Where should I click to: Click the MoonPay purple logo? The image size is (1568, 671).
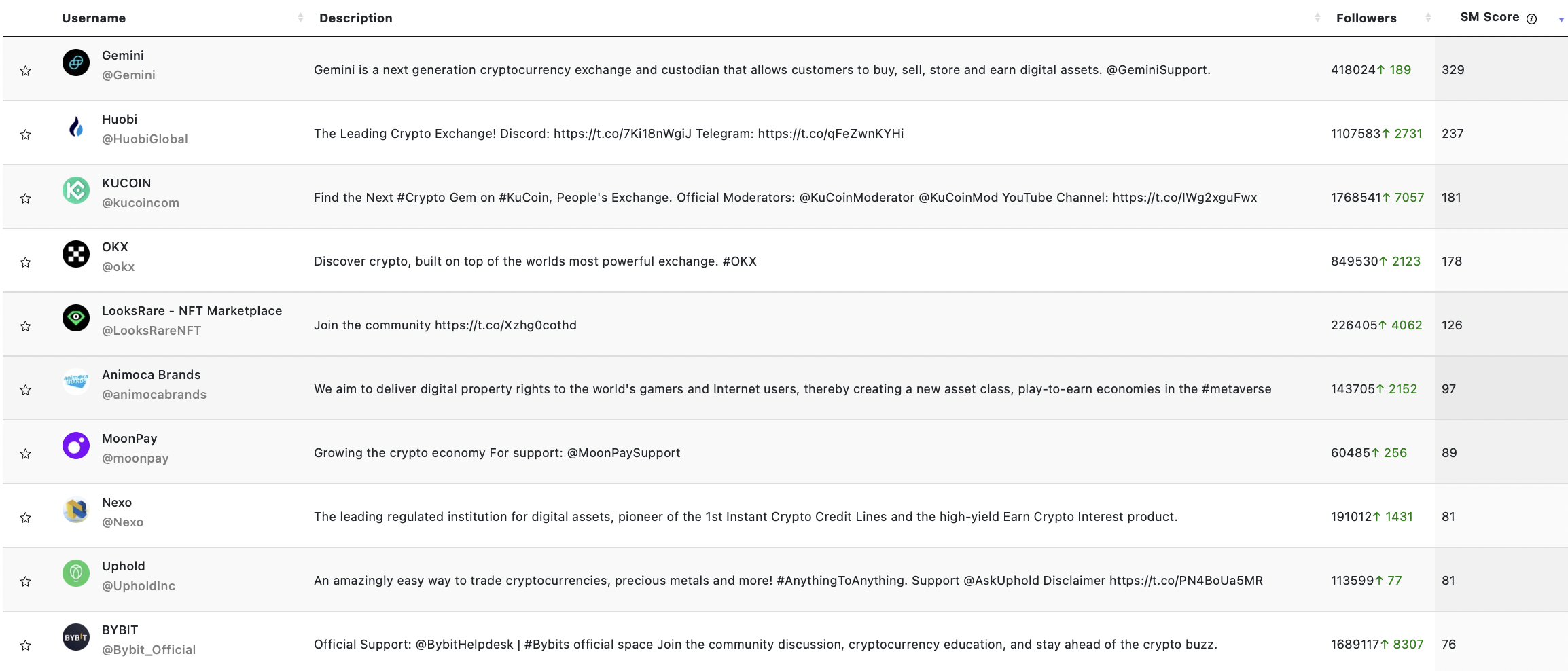[x=76, y=446]
